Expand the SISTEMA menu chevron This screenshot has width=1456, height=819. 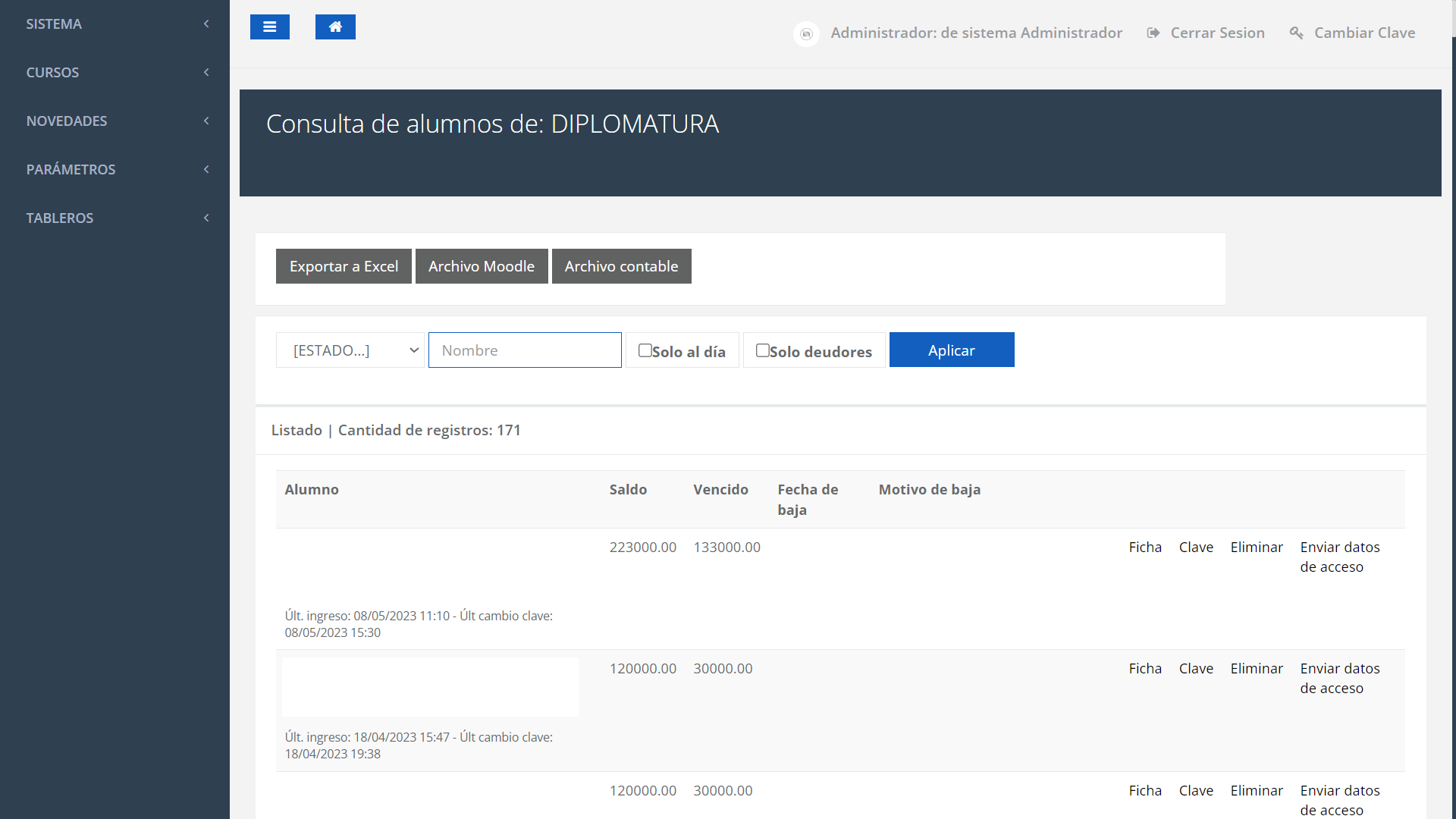click(x=206, y=24)
